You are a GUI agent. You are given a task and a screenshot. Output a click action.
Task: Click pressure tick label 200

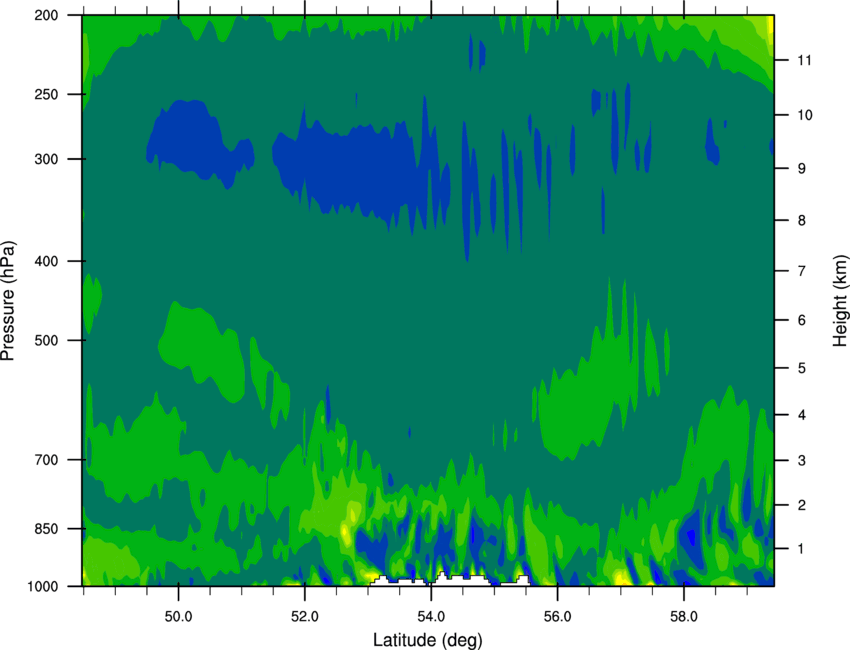click(x=46, y=15)
